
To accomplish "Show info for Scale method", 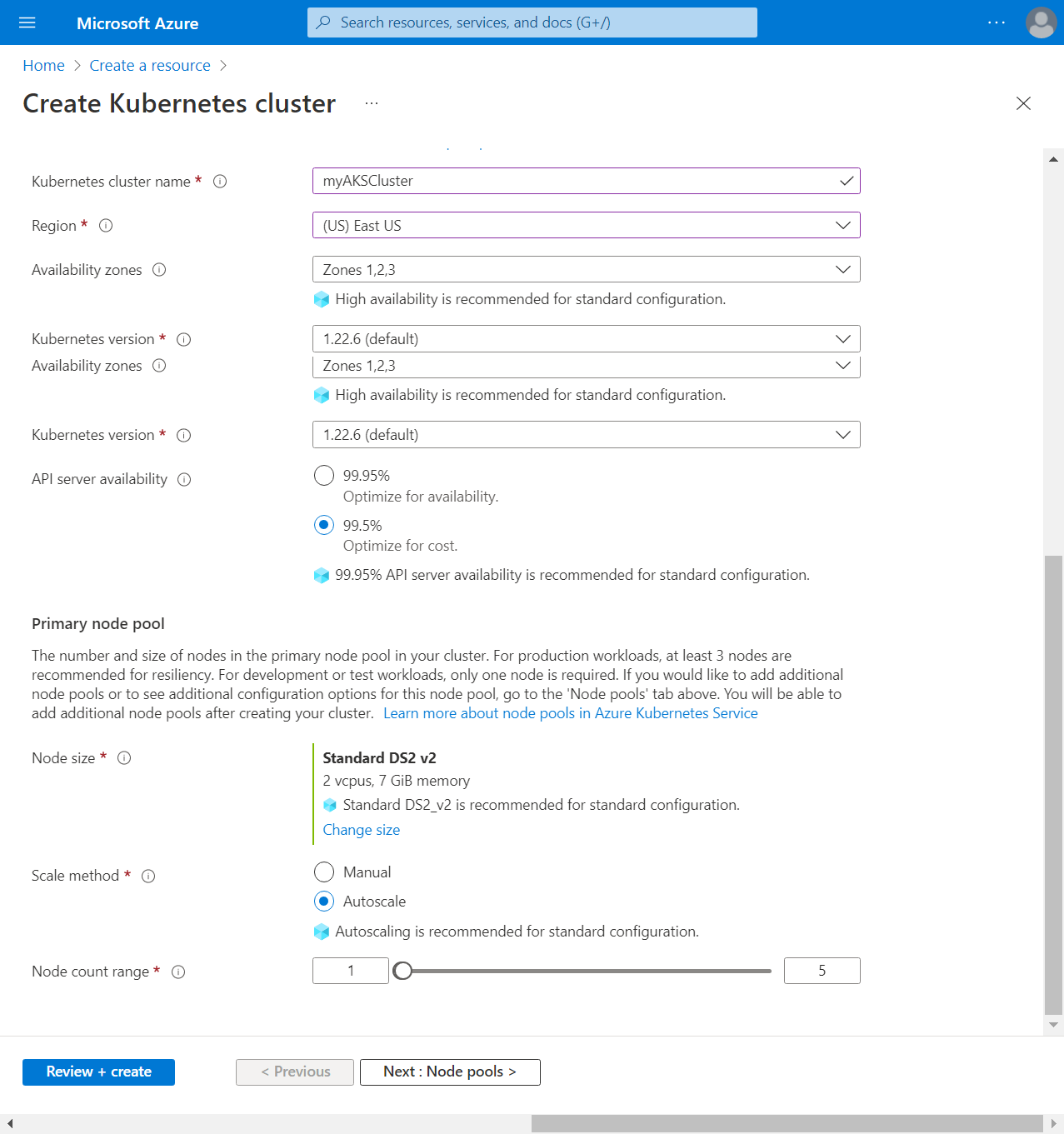I will coord(148,876).
